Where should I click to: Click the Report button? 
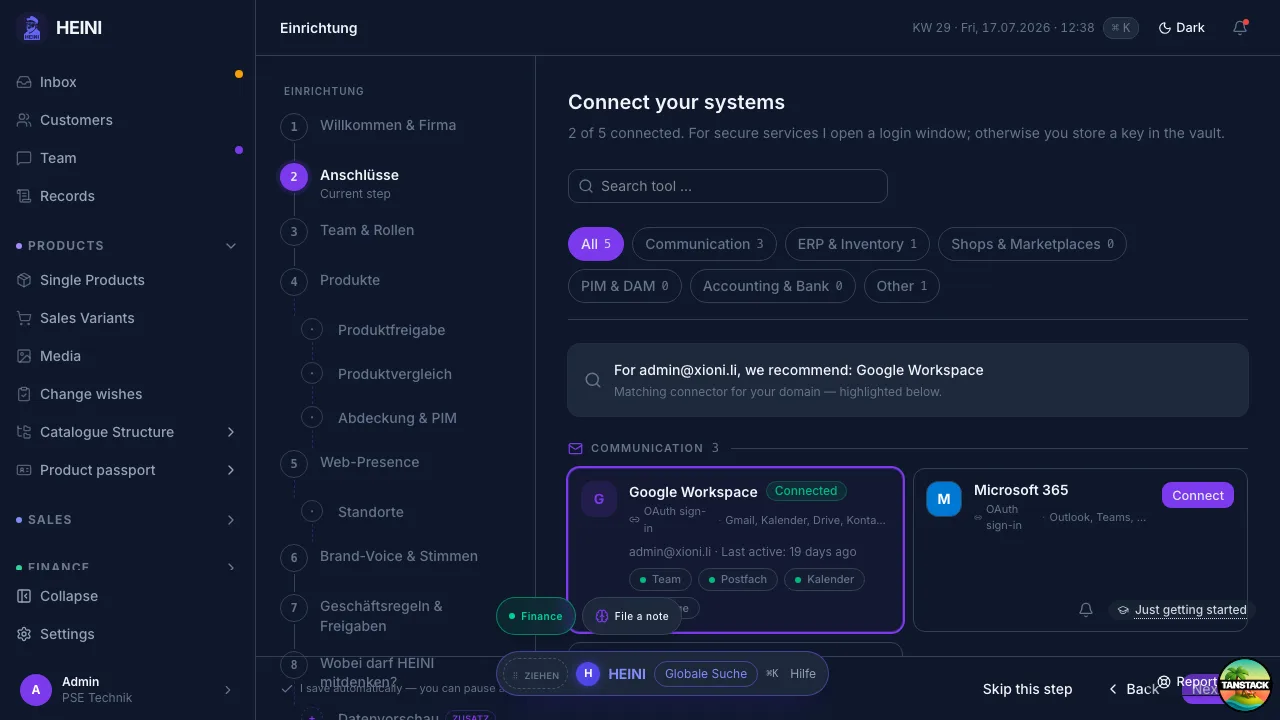(x=1187, y=682)
